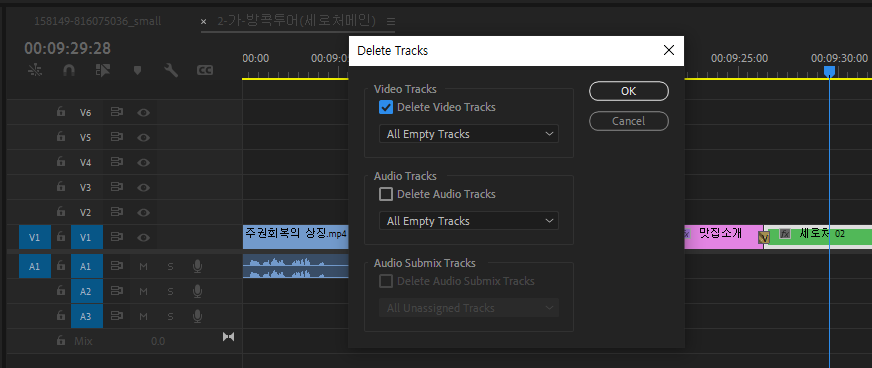The height and width of the screenshot is (368, 872).
Task: Toggle sync lock on A1
Action: [x=116, y=266]
